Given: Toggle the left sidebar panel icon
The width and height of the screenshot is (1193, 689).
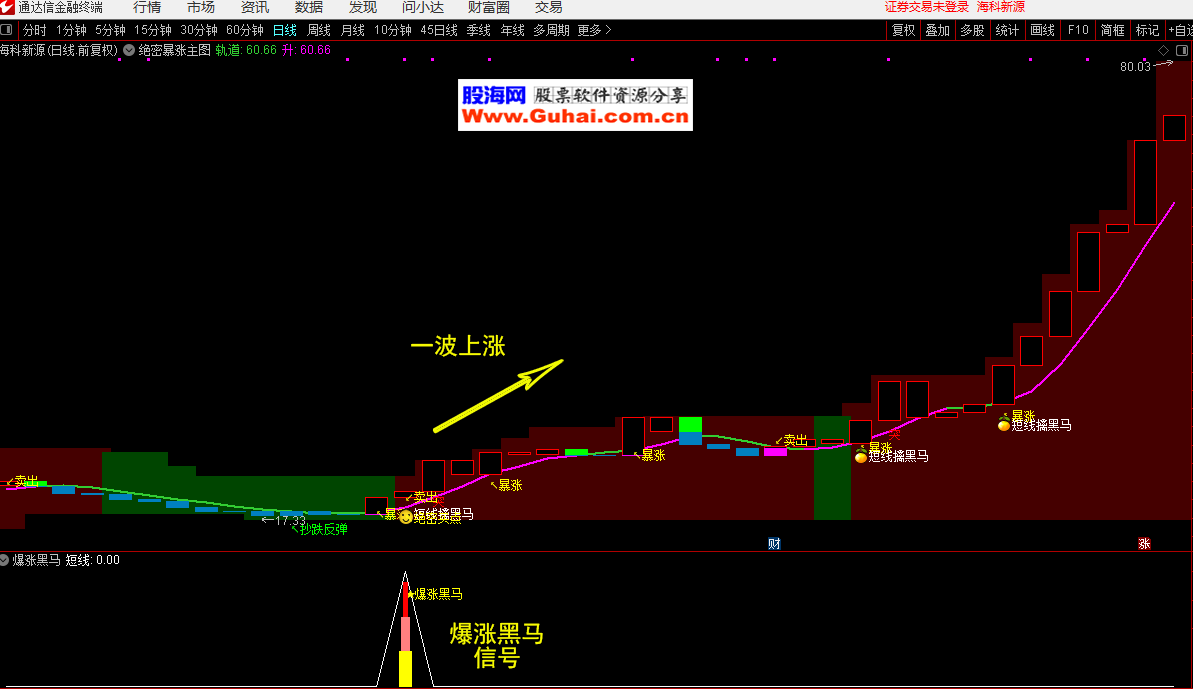Looking at the screenshot, I should [x=7, y=30].
